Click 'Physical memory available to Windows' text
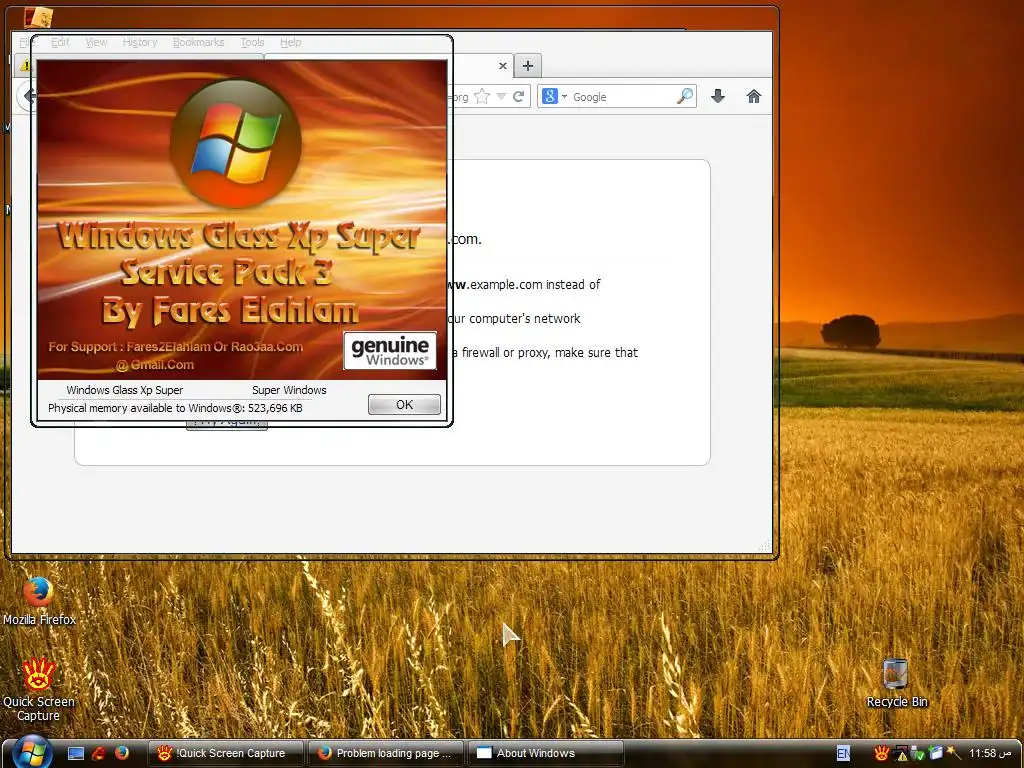Screen dimensions: 1024x768 (x=175, y=408)
